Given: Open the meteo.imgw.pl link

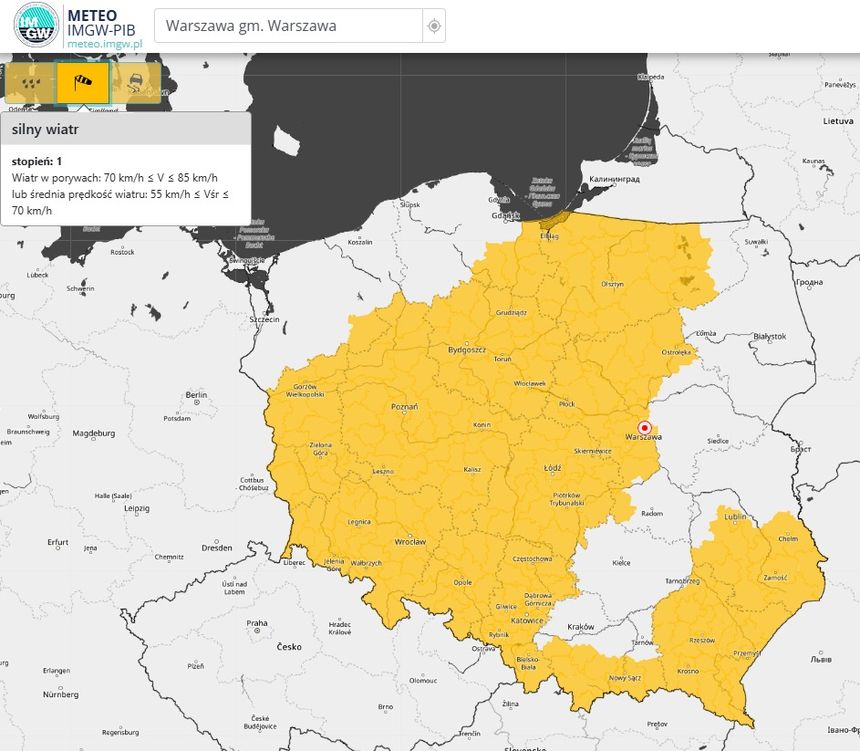Looking at the screenshot, I should [x=104, y=44].
